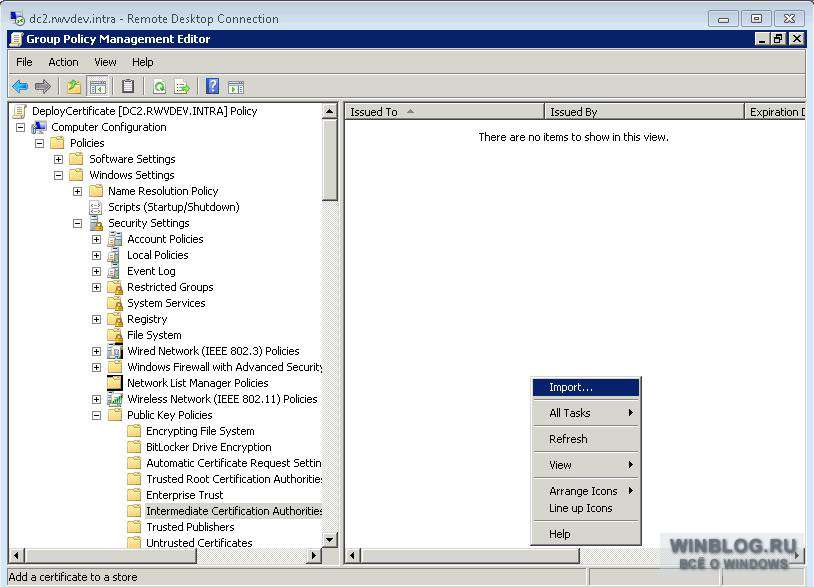Click the Local Policies icon

click(115, 255)
